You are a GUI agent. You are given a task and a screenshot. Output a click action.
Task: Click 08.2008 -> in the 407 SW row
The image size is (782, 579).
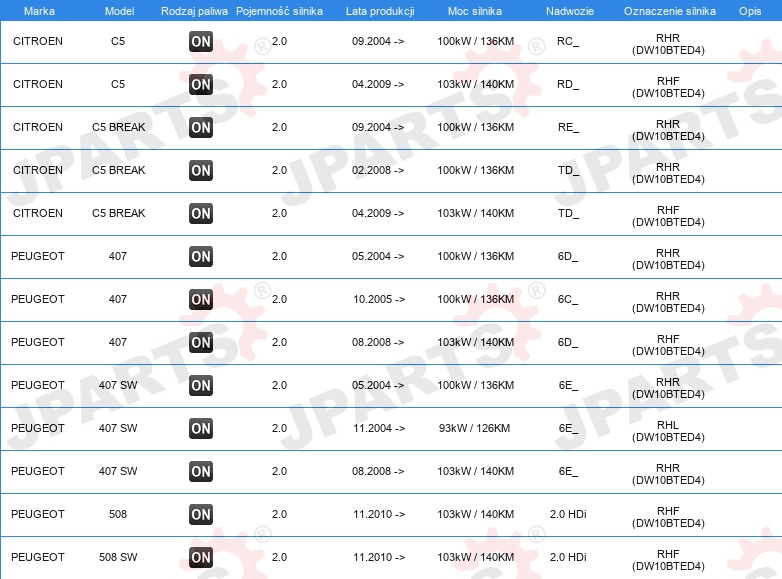tap(378, 471)
